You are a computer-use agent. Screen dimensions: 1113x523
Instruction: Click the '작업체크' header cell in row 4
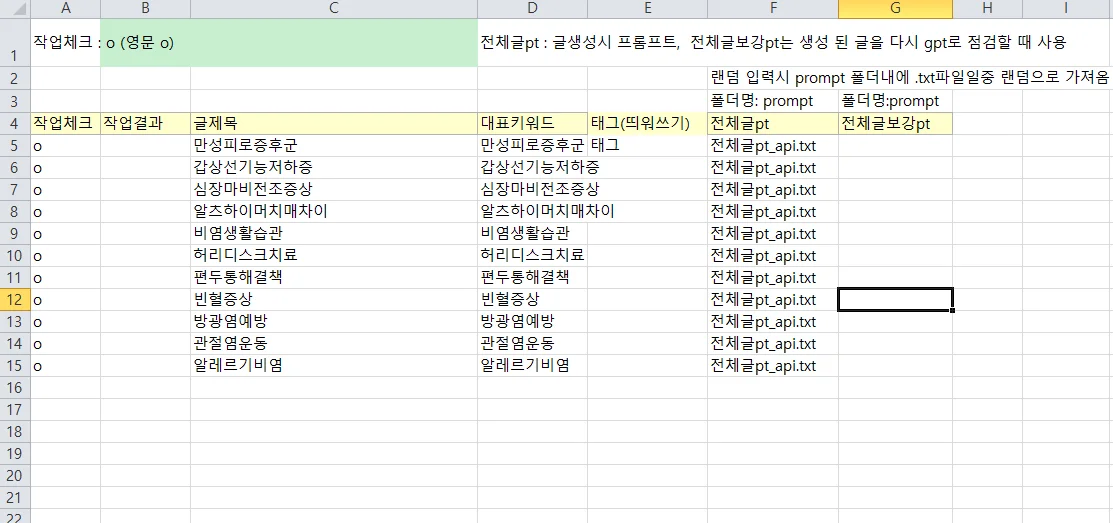(66, 123)
